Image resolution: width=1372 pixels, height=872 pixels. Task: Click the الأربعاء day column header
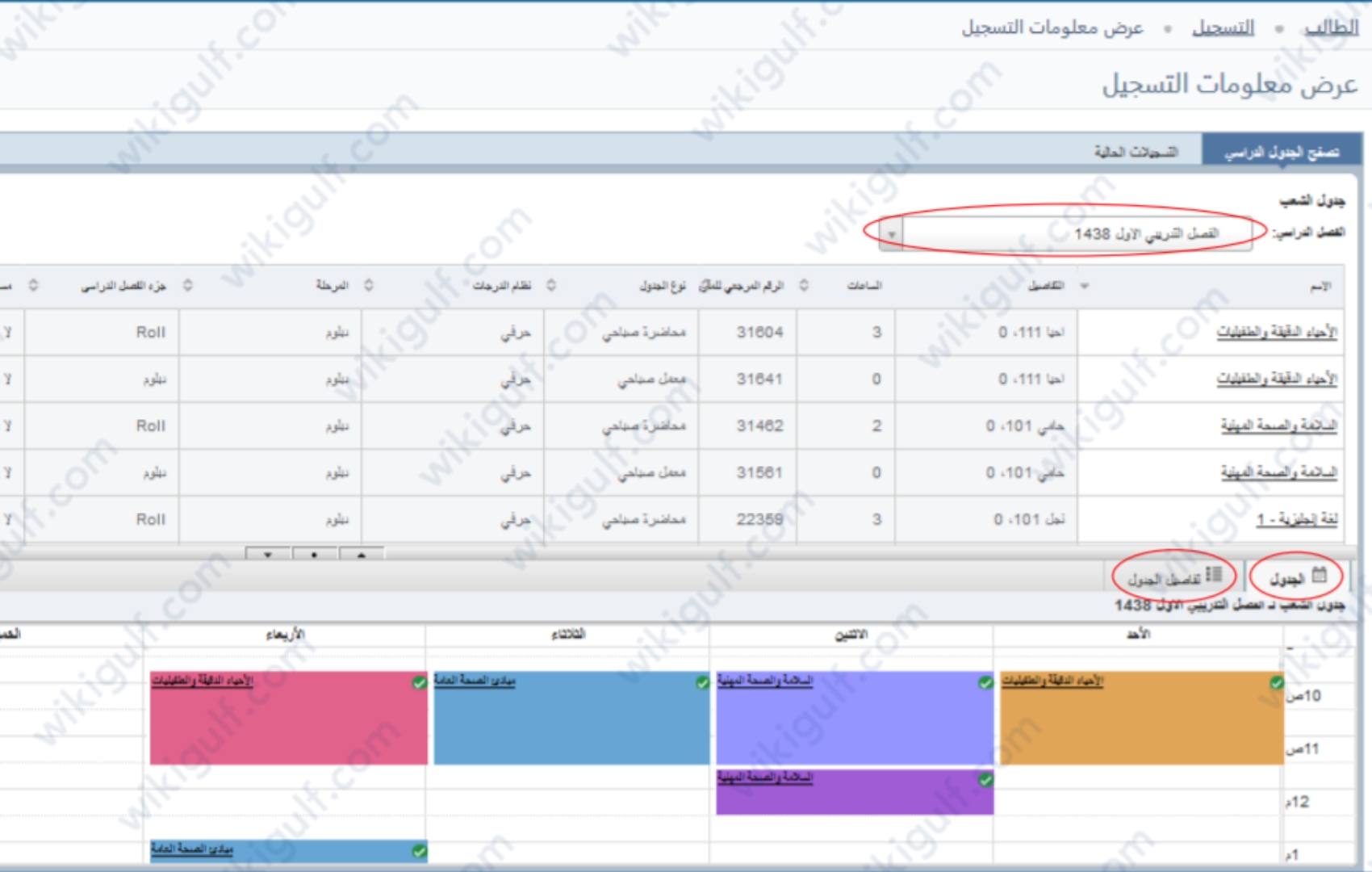(285, 635)
